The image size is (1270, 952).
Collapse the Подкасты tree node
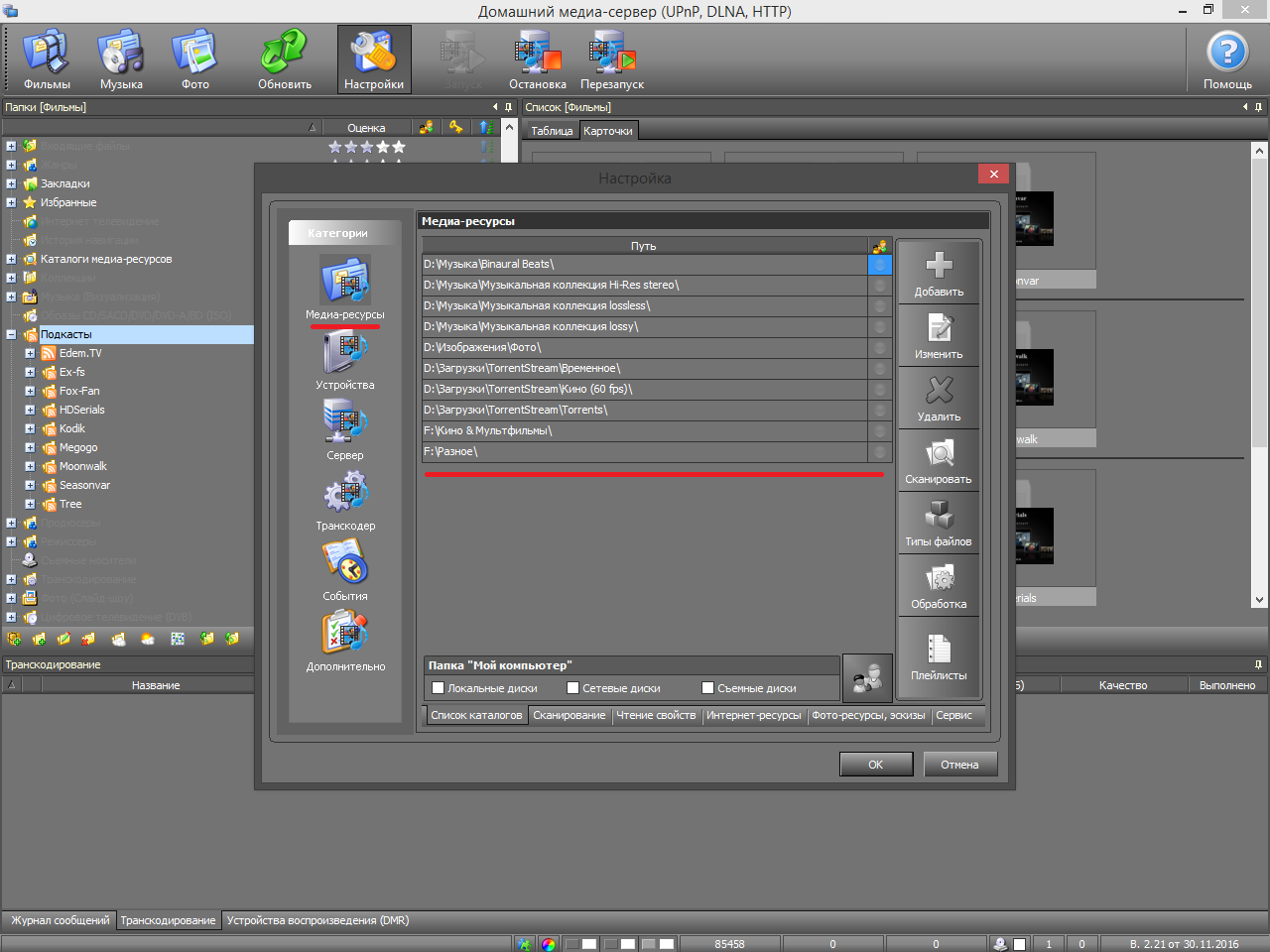click(11, 335)
